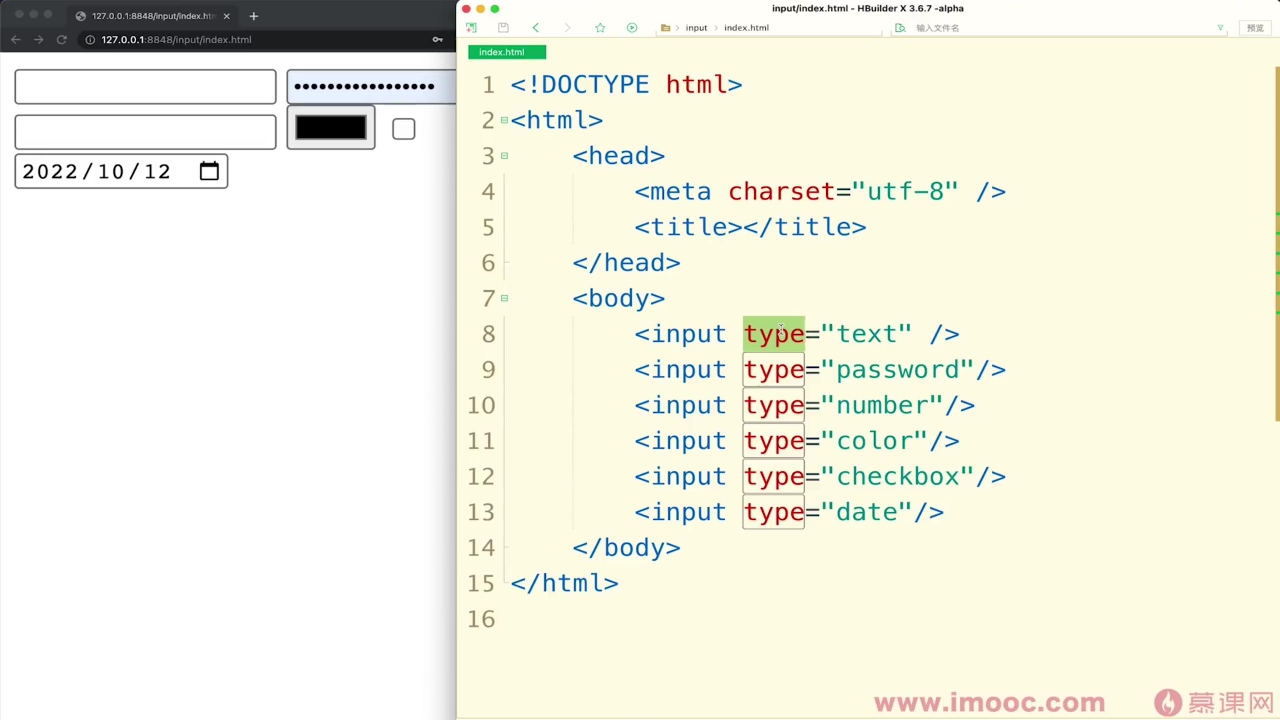Viewport: 1280px width, 720px height.
Task: Click the </body> closing tag
Action: click(x=627, y=548)
